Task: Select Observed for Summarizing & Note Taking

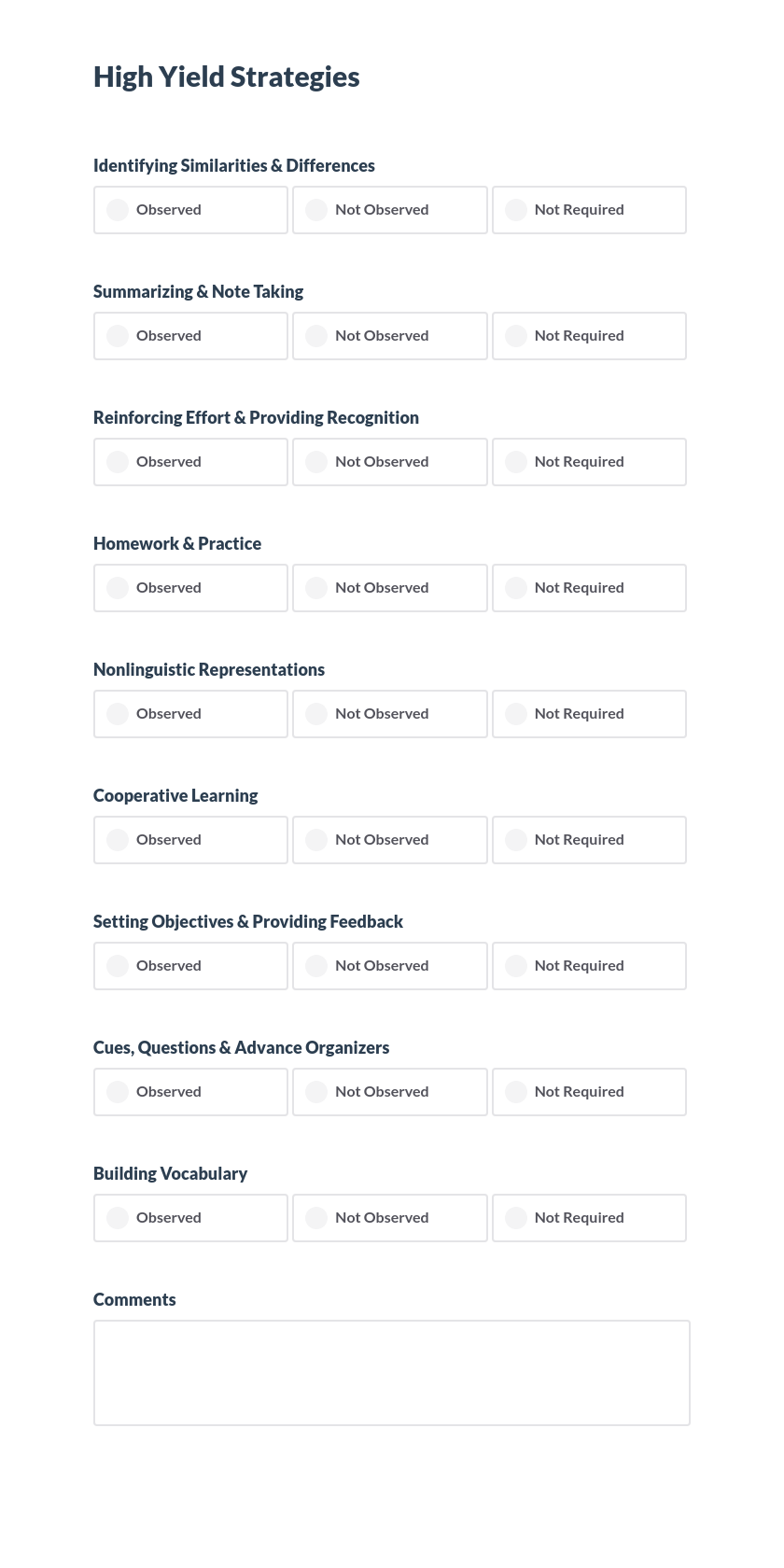Action: 190,336
